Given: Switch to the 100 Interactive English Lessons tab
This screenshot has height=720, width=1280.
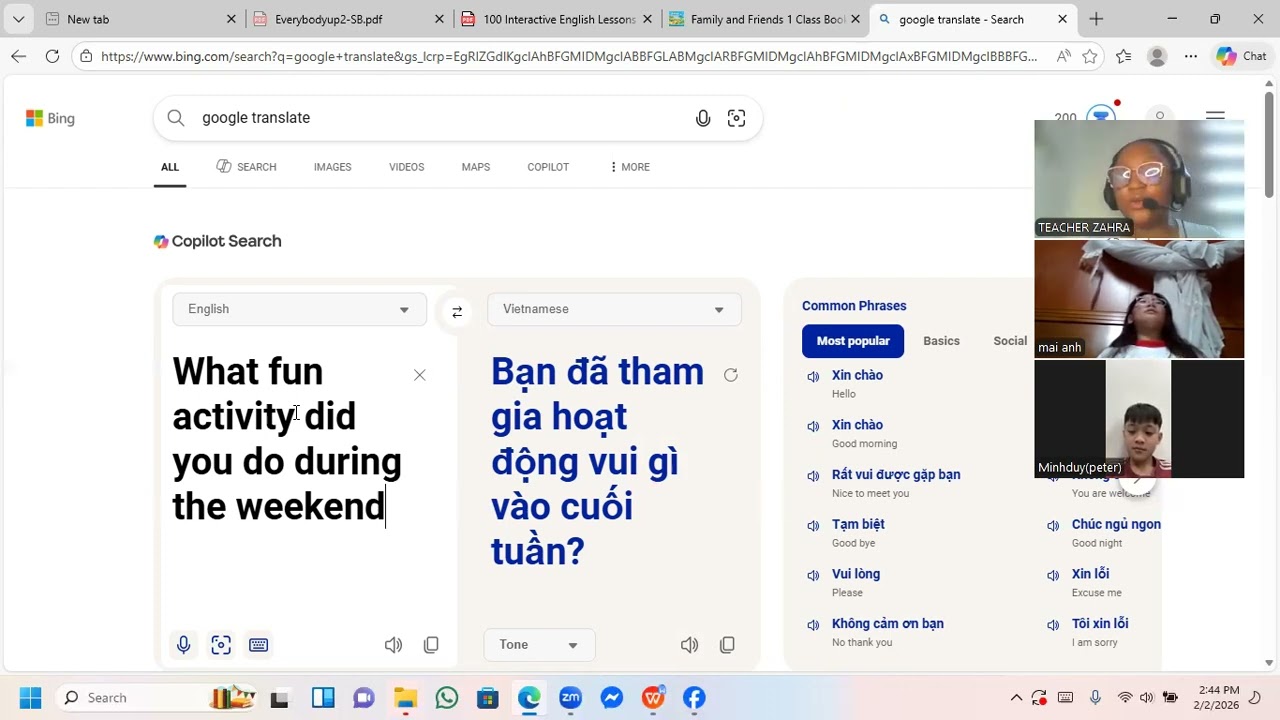Looking at the screenshot, I should [557, 19].
